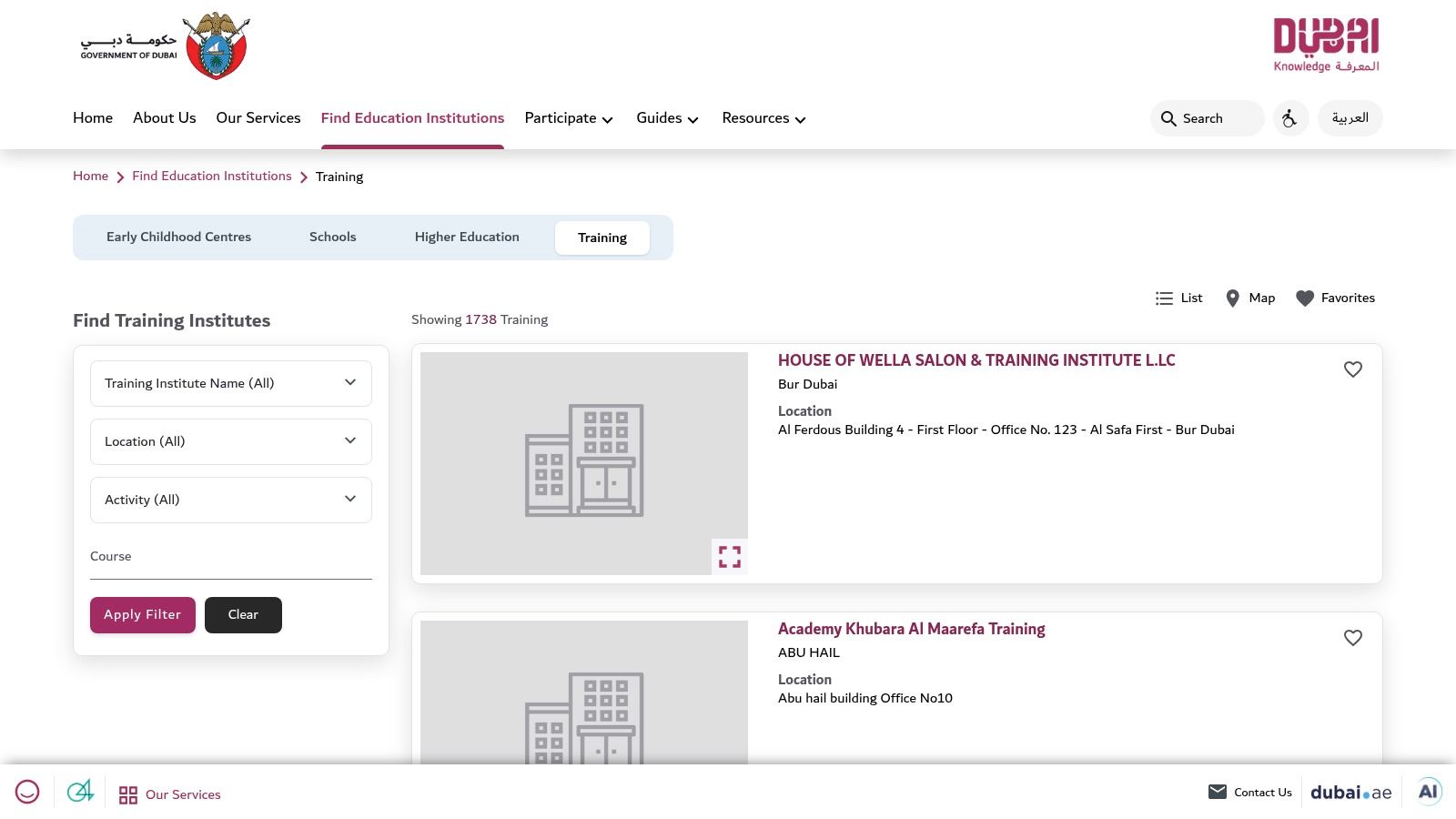Click the Government of Dubai emblem logo
This screenshot has height=819, width=1456.
click(x=216, y=45)
